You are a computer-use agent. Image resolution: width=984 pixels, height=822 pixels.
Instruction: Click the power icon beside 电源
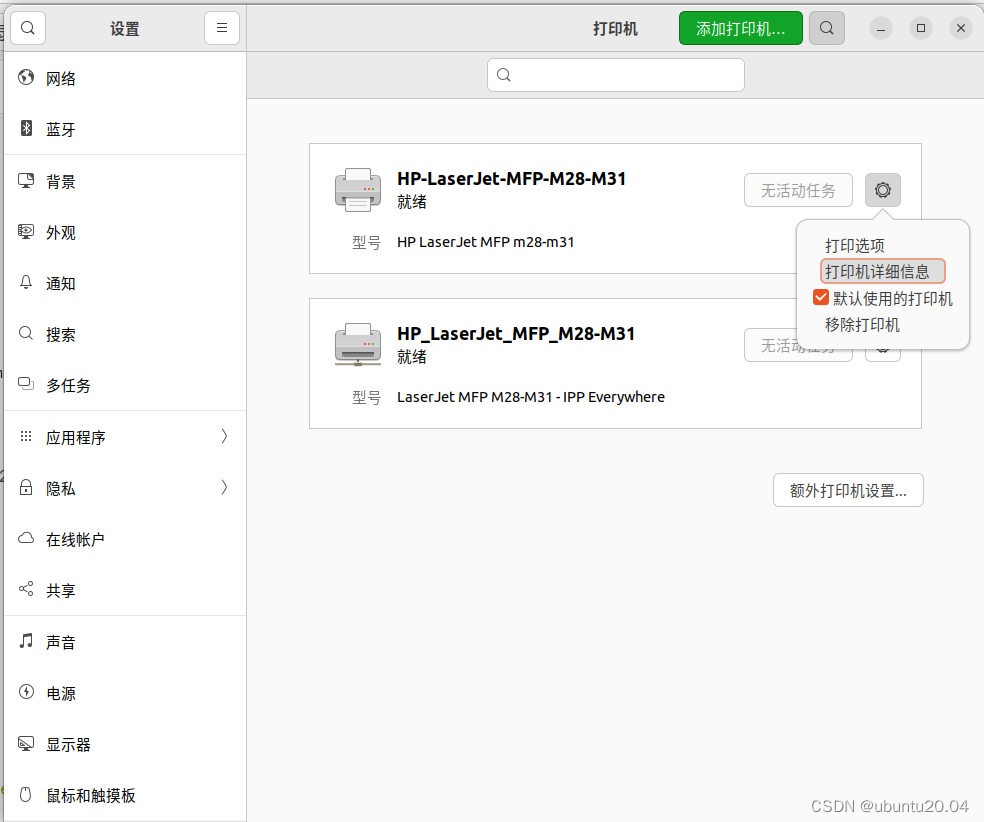(26, 692)
